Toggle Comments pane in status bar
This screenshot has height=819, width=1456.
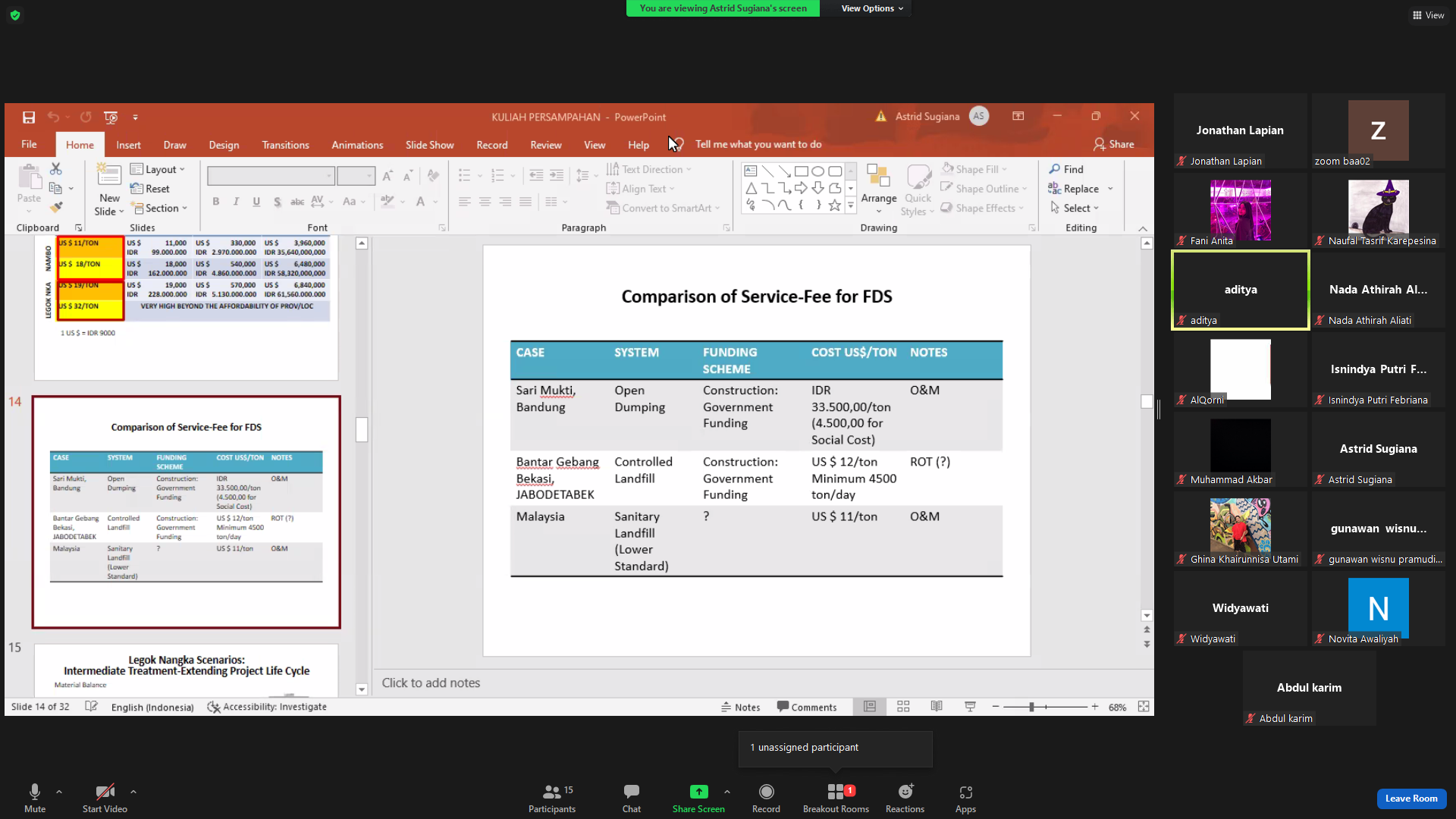click(x=807, y=707)
